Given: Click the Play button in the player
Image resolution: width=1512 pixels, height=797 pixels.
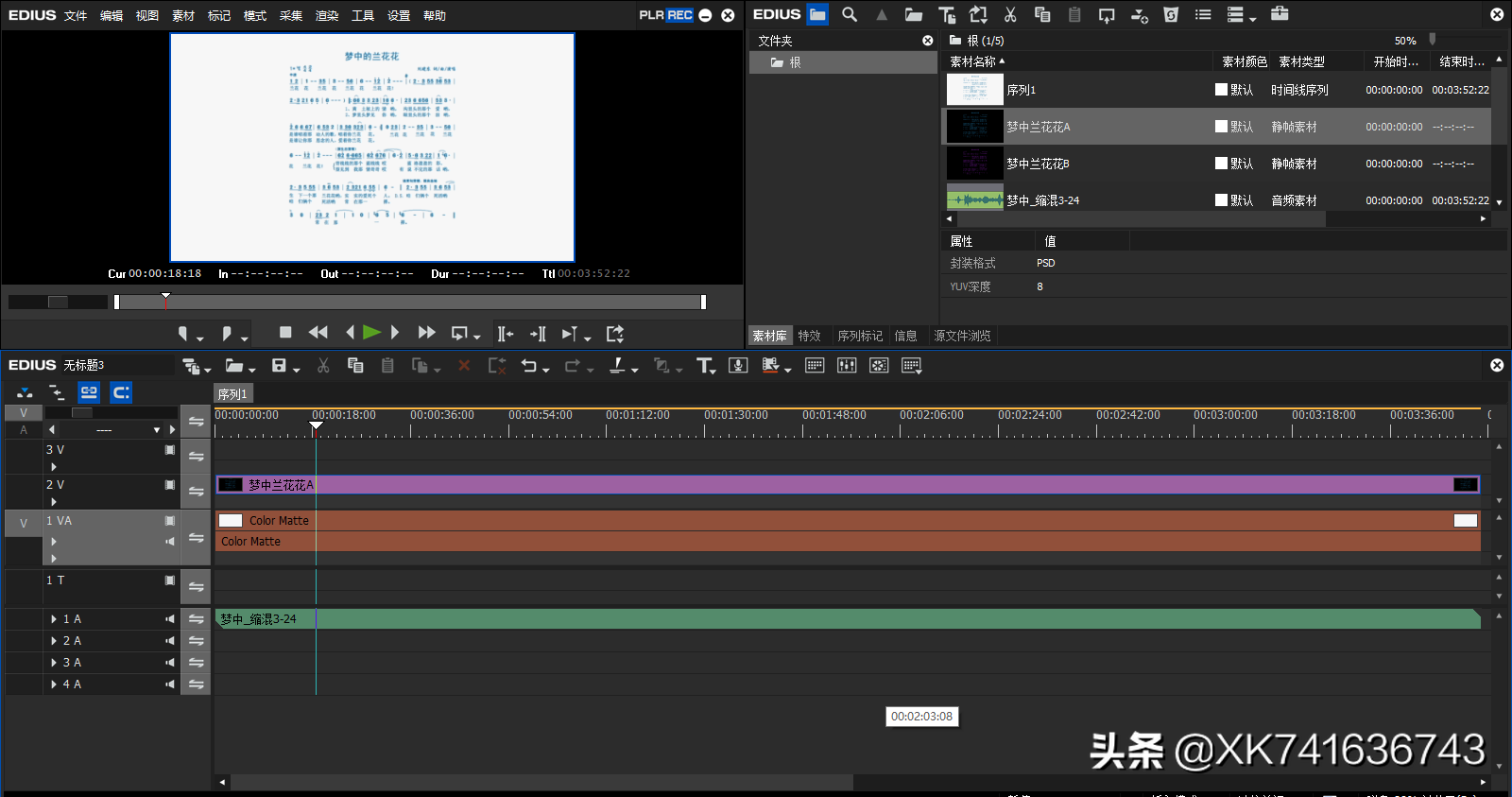Looking at the screenshot, I should [x=371, y=333].
